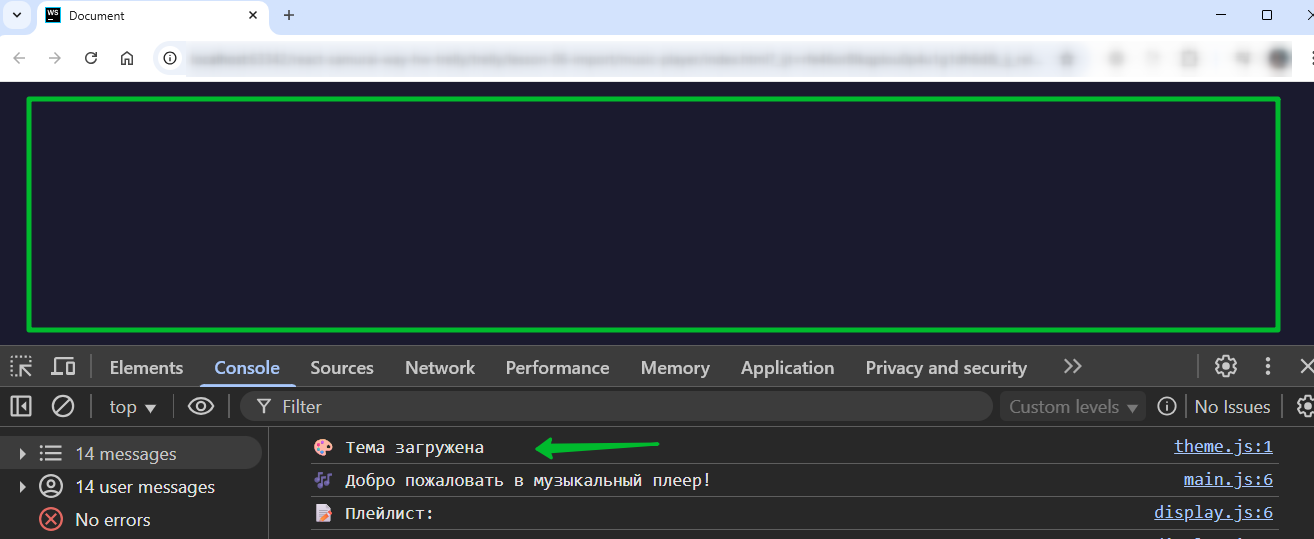Reload the page using refresh icon

coord(91,58)
